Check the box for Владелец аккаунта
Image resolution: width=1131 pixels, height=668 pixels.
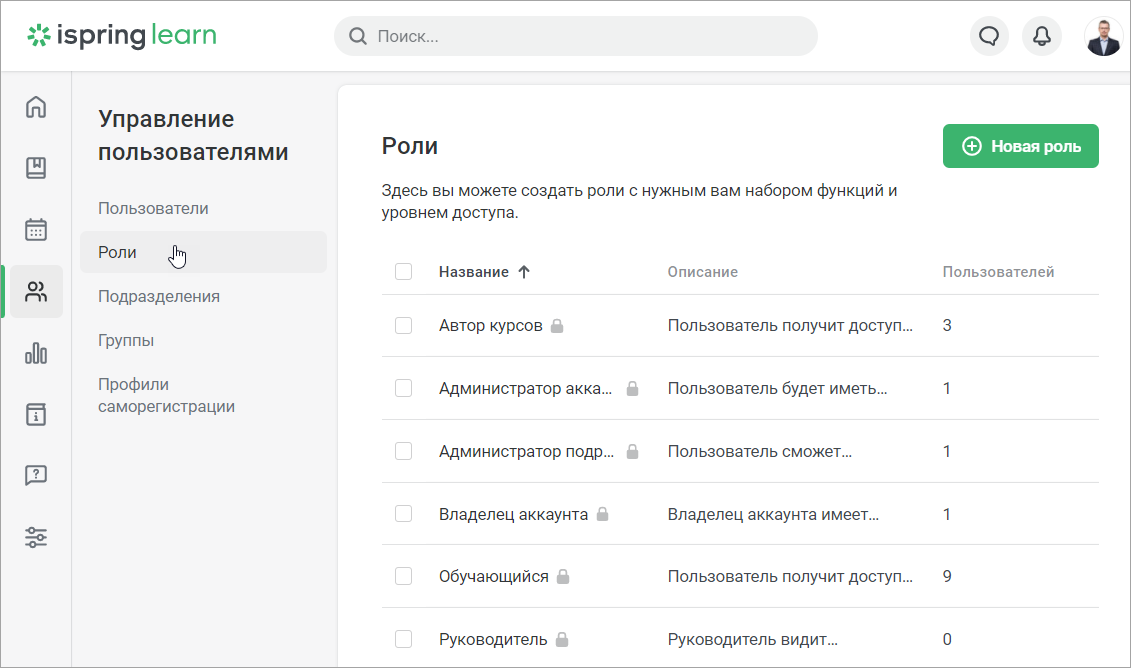(x=403, y=514)
